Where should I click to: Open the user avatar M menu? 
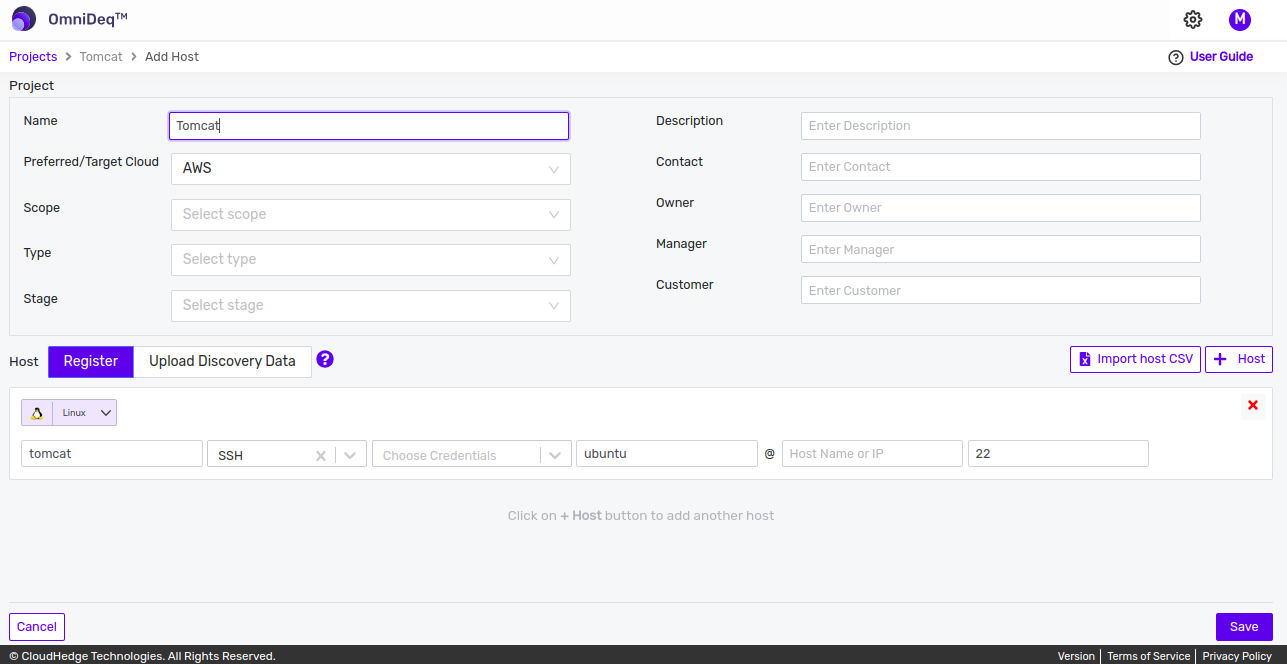1240,19
